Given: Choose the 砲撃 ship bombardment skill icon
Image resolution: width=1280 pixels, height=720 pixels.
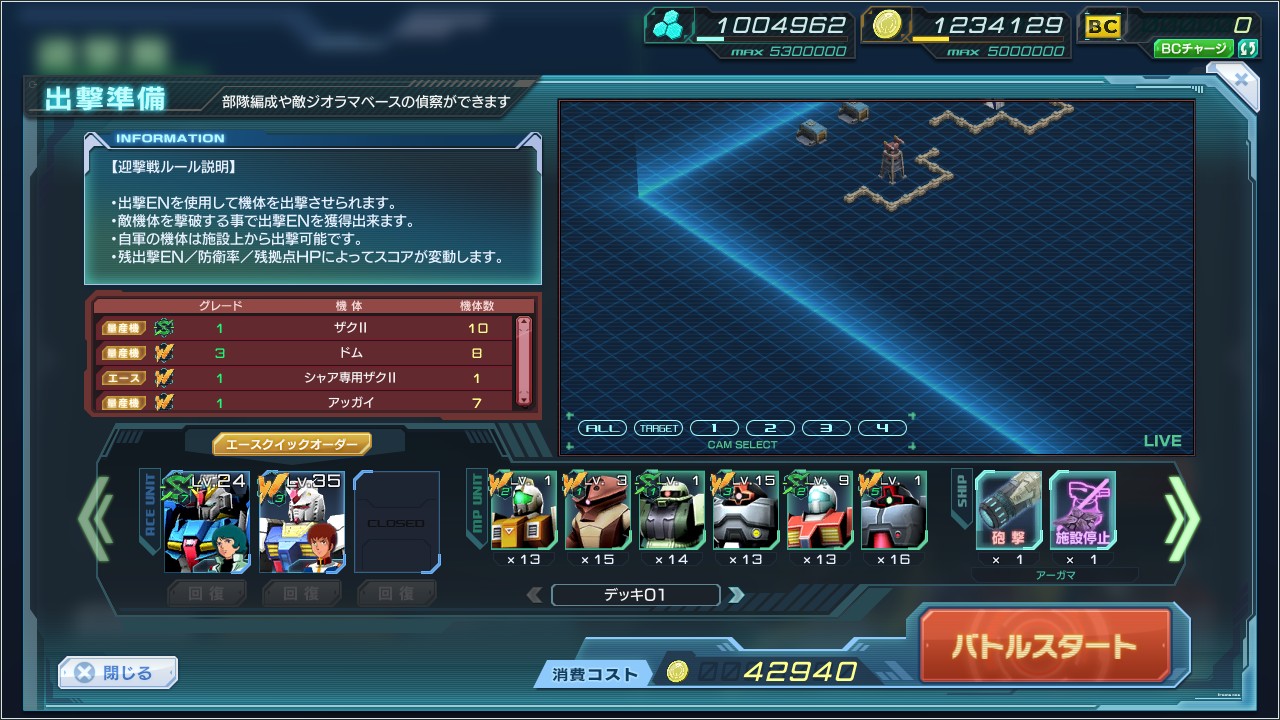Looking at the screenshot, I should tap(1009, 510).
